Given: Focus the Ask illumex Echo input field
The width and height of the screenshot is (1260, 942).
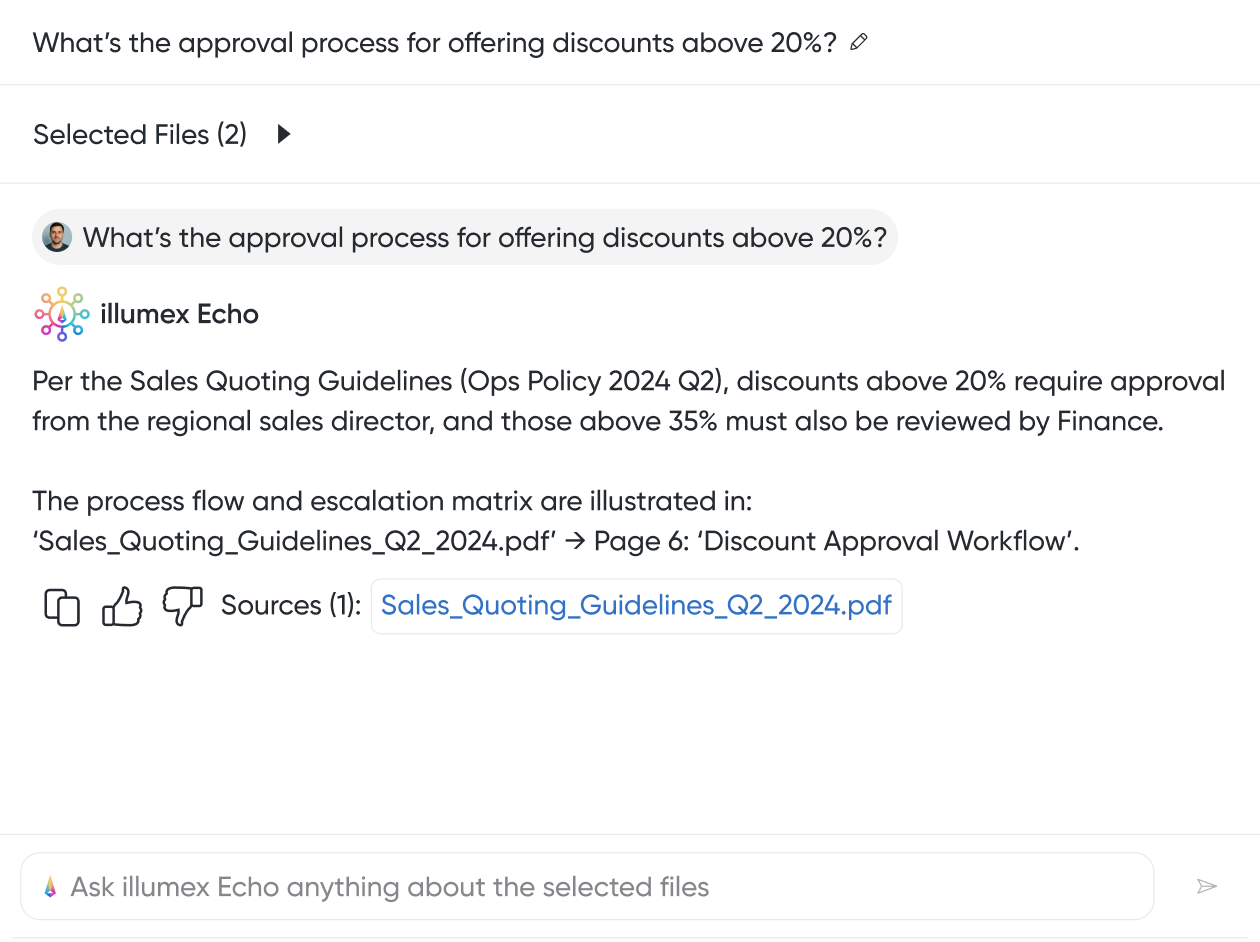Looking at the screenshot, I should point(600,887).
